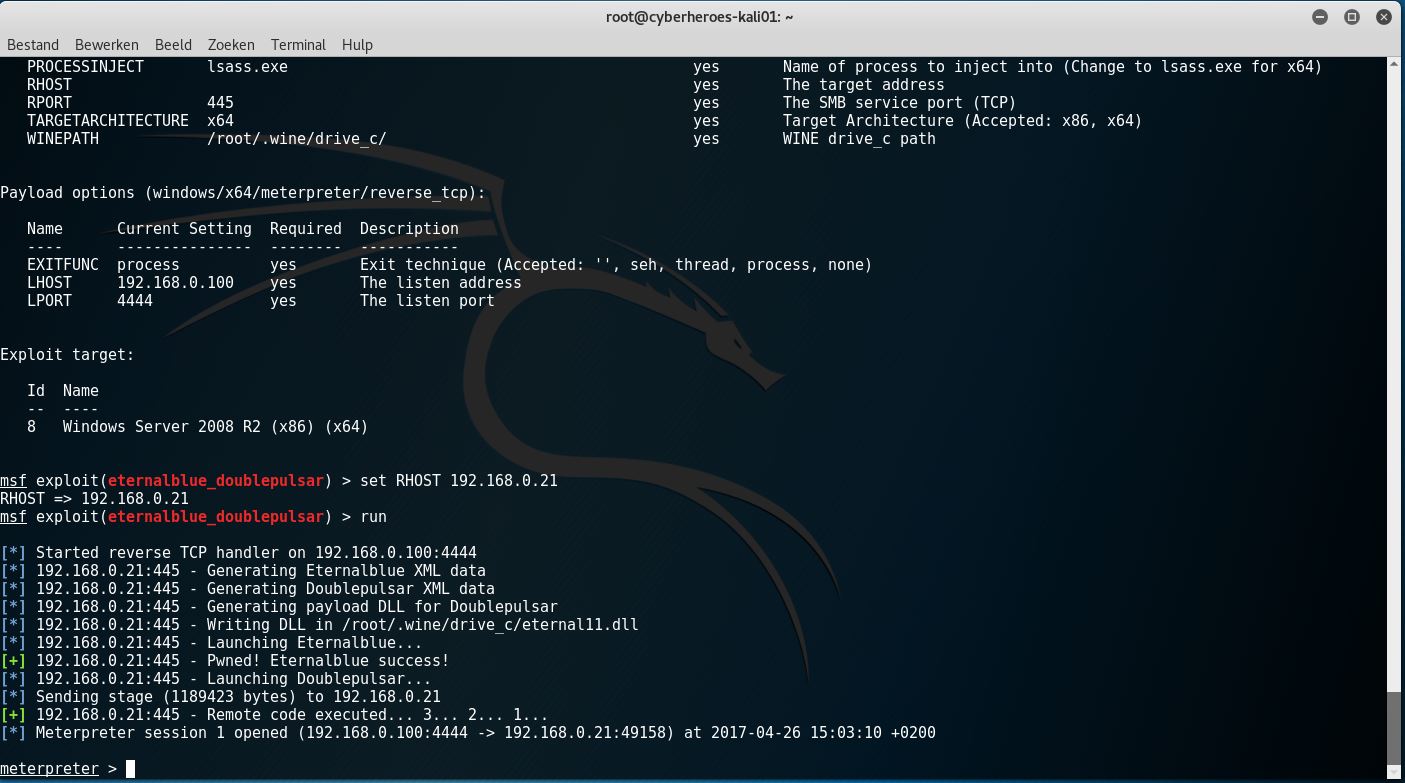Minimize the terminal window
1405x783 pixels.
[1321, 17]
